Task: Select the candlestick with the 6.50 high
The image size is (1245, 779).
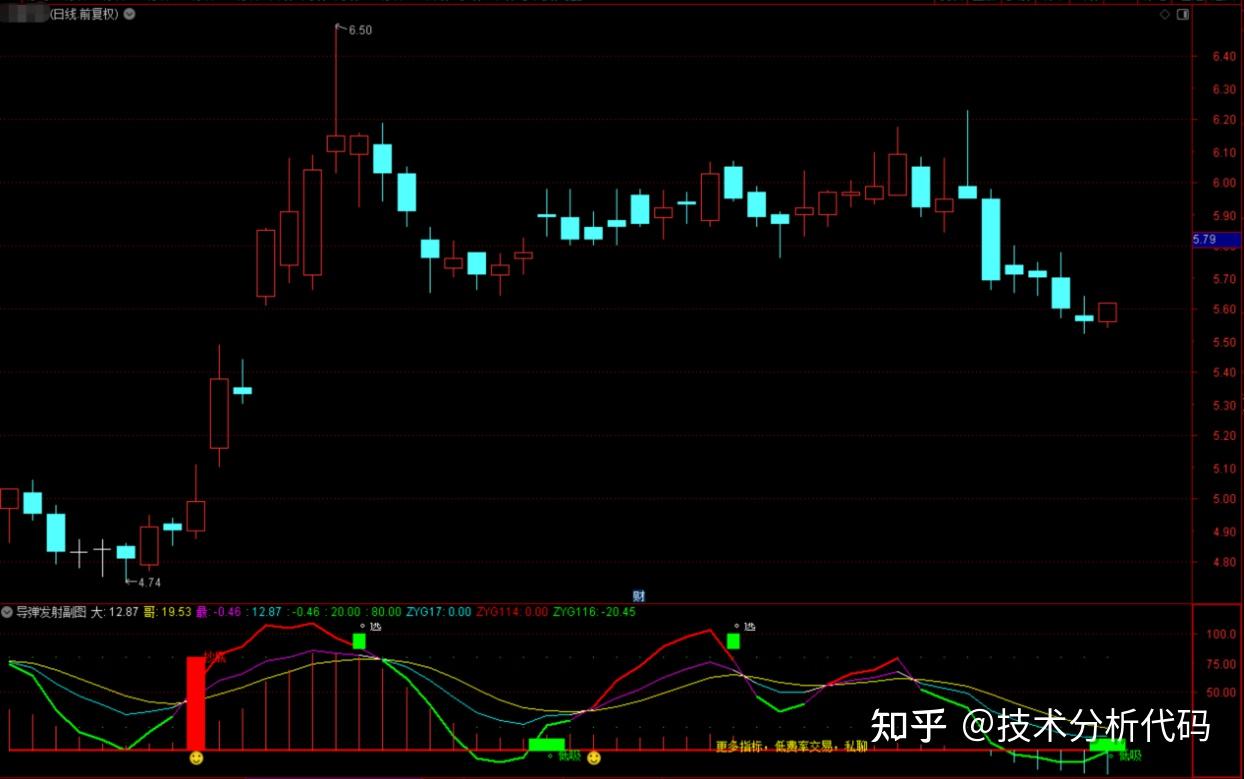Action: pos(336,100)
